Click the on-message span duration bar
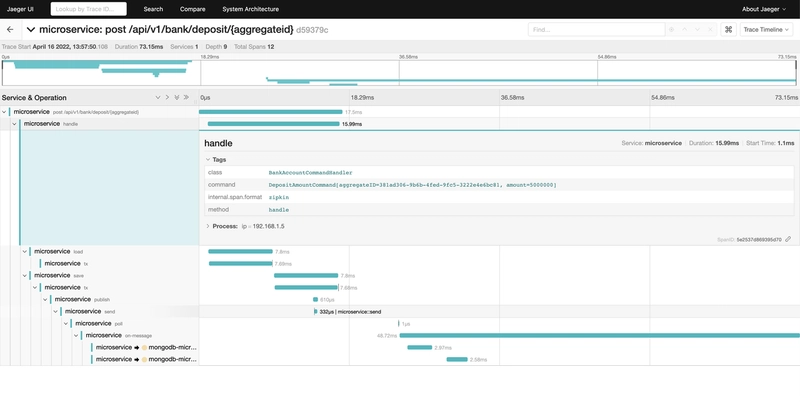This screenshot has width=800, height=402. 600,335
